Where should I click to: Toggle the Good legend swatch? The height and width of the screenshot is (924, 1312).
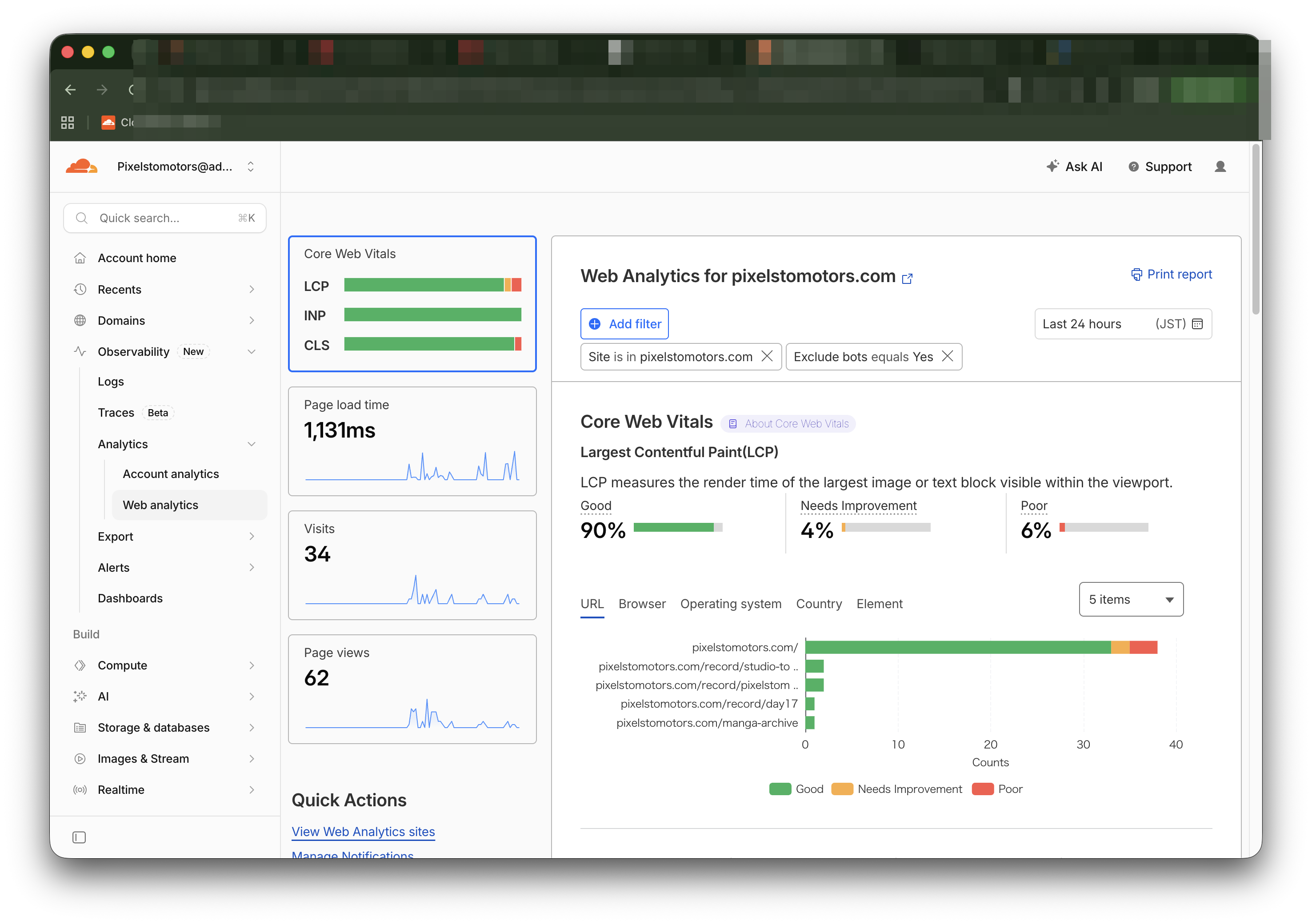(780, 789)
